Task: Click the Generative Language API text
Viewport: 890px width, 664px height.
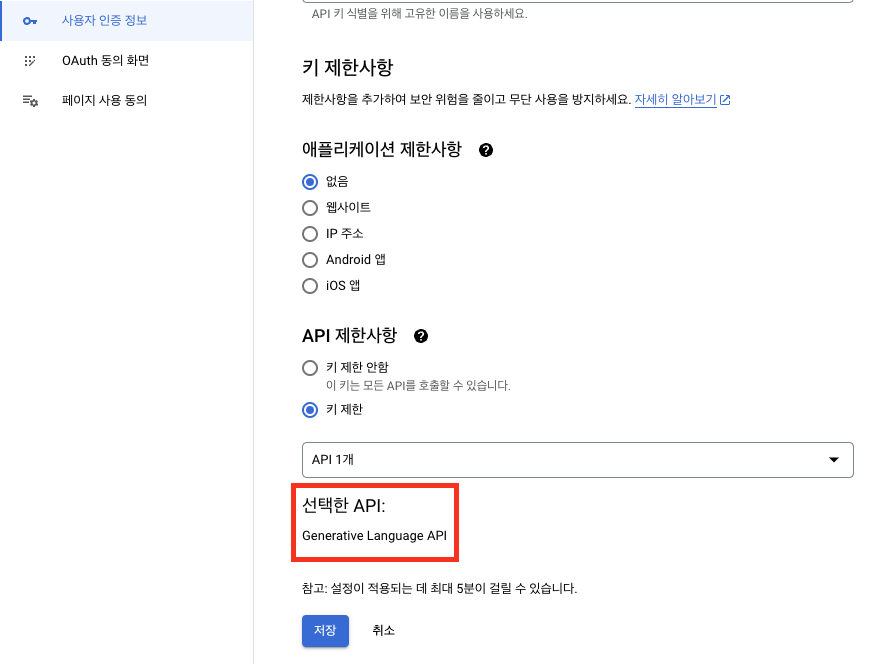Action: coord(375,536)
